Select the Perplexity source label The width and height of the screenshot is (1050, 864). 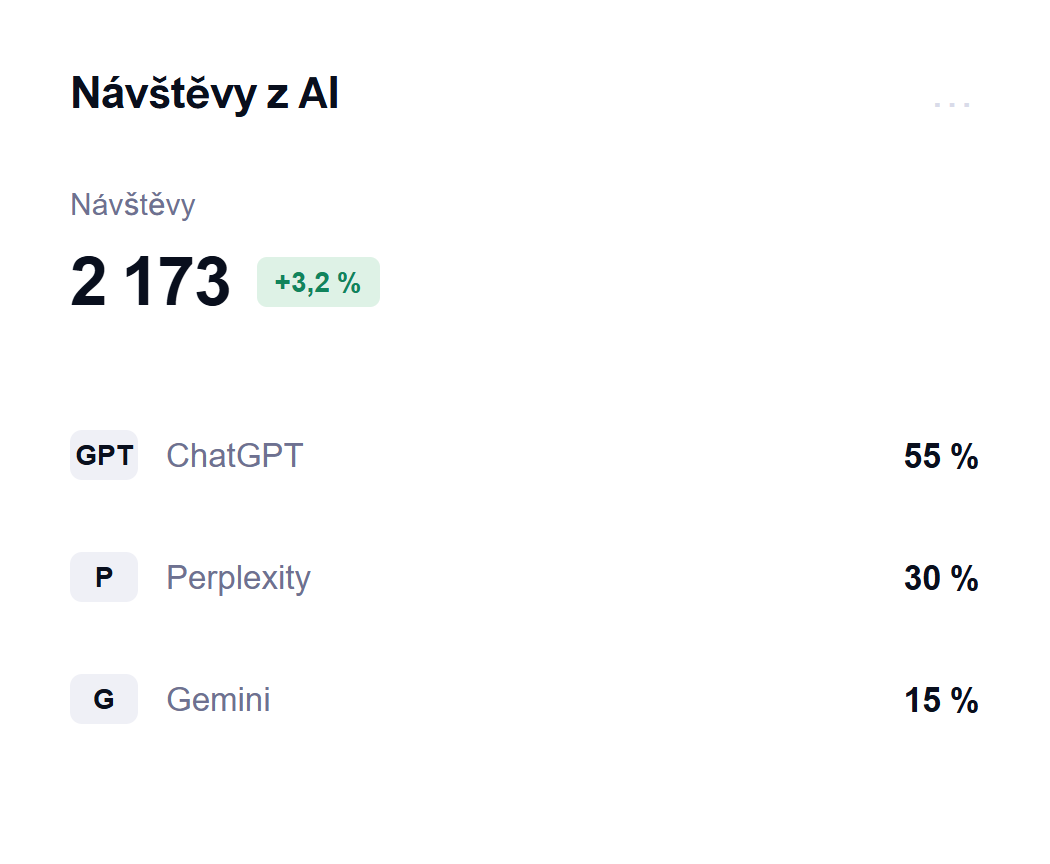tap(238, 578)
